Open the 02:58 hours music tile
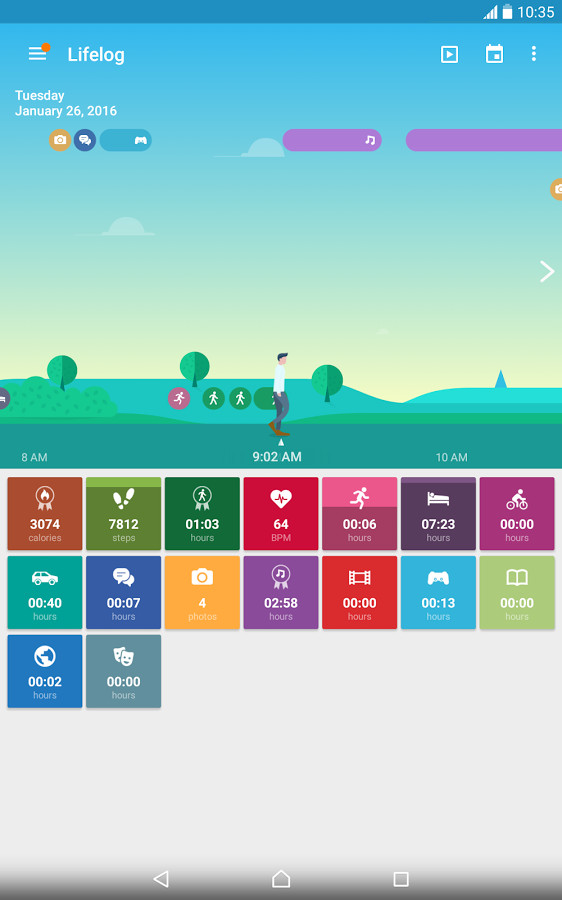562x900 pixels. [281, 592]
